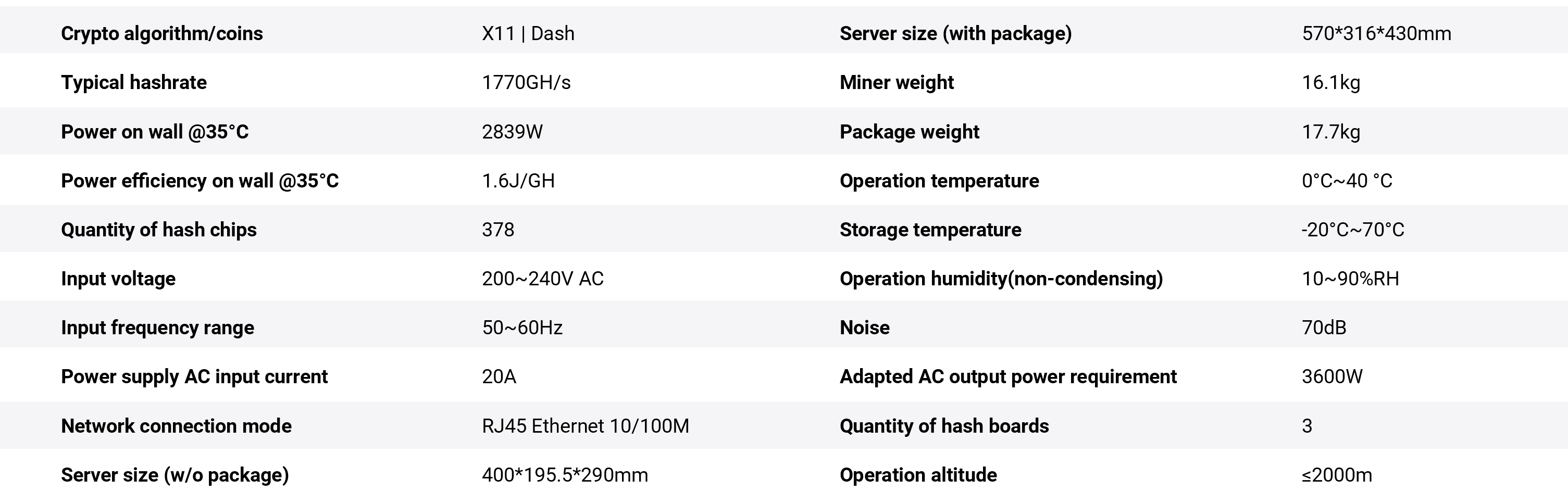
Task: Select the 'Server size (with package)' label
Action: pyautogui.click(x=955, y=33)
